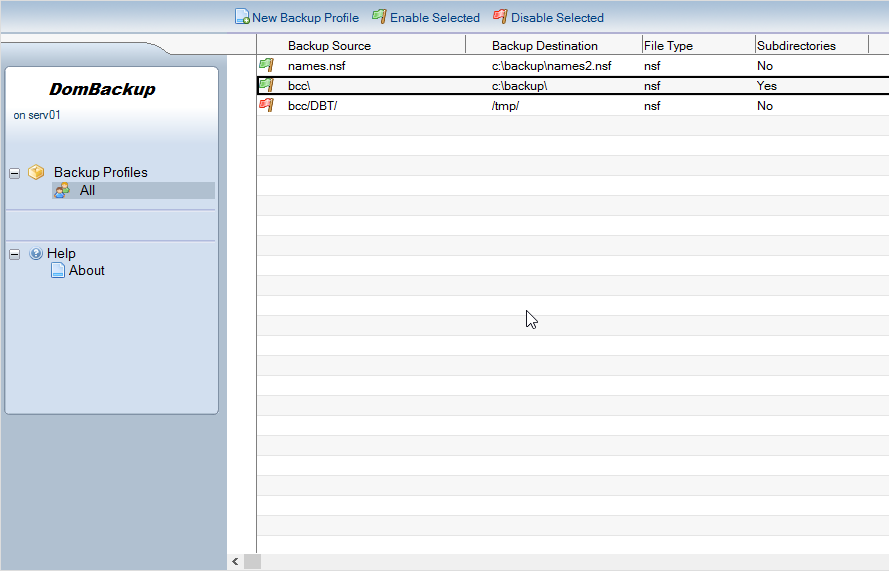This screenshot has height=571, width=889.
Task: Click the About document icon
Action: click(x=58, y=271)
